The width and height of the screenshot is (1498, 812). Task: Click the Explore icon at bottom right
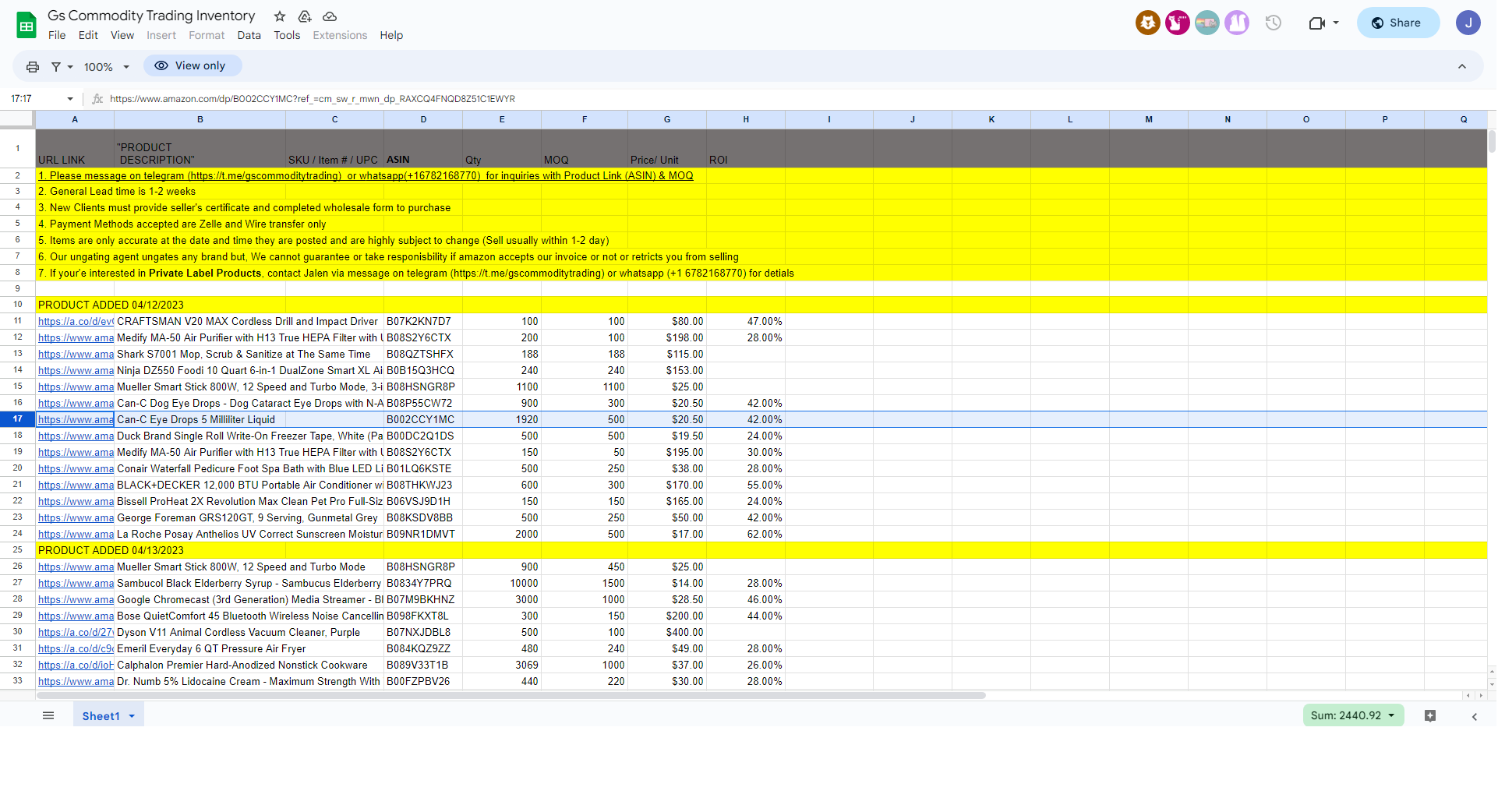(x=1430, y=715)
